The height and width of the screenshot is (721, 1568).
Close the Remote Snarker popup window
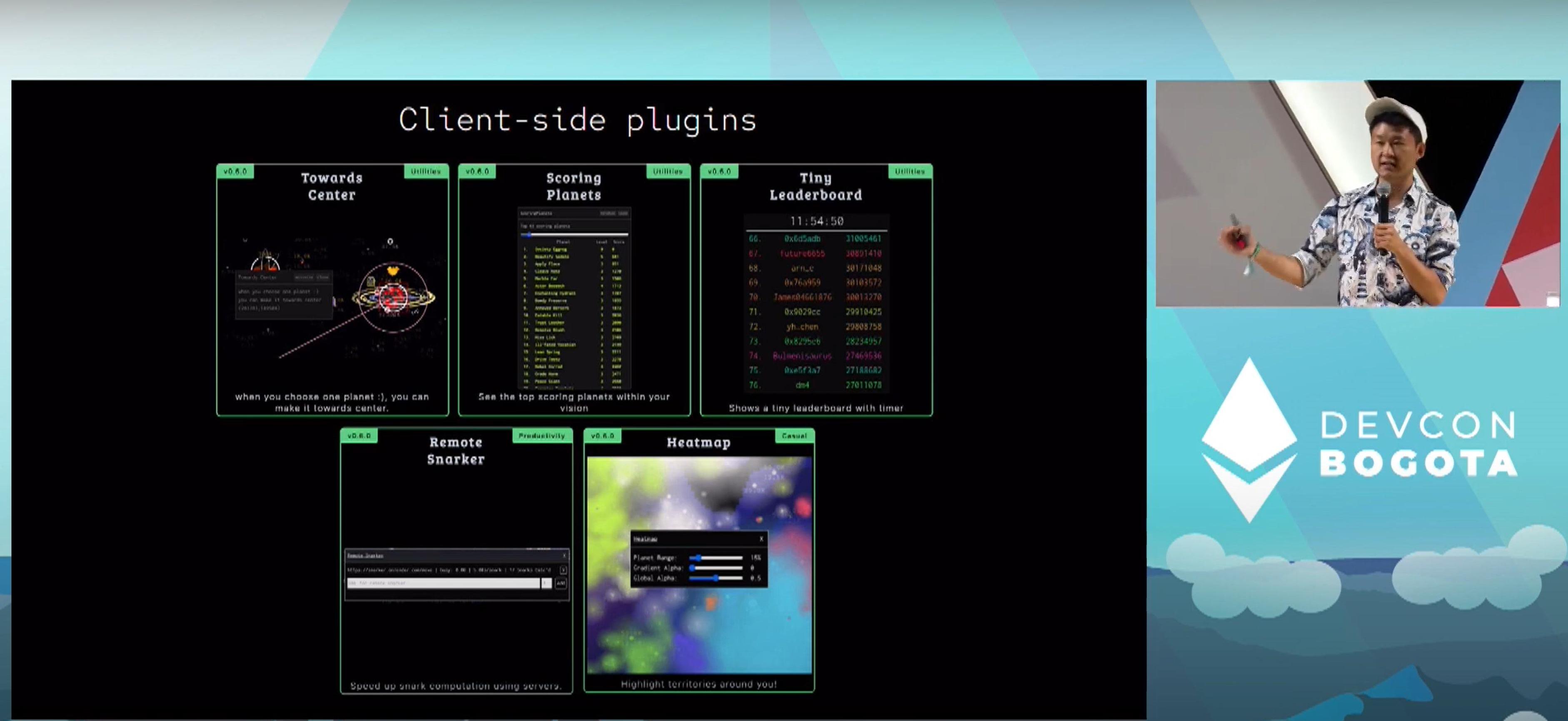[x=564, y=555]
